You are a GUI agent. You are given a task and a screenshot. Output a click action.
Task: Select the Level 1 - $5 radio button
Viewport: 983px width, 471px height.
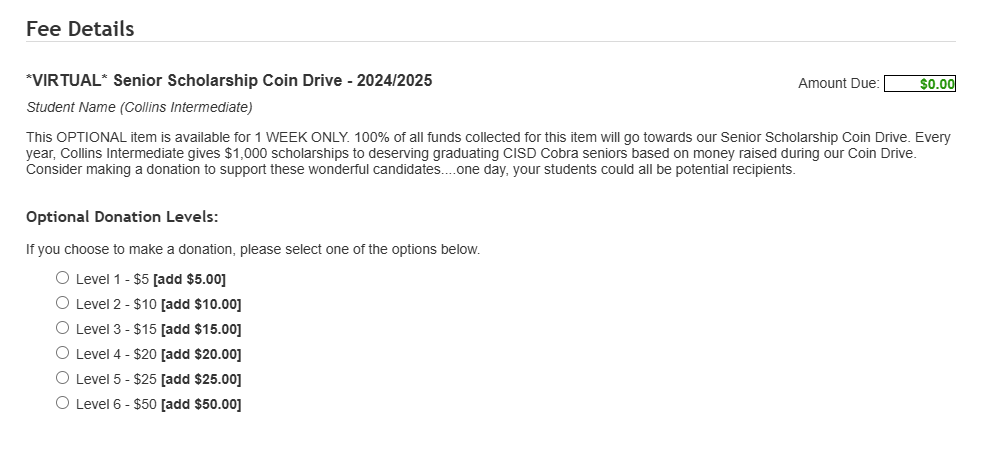click(x=63, y=278)
